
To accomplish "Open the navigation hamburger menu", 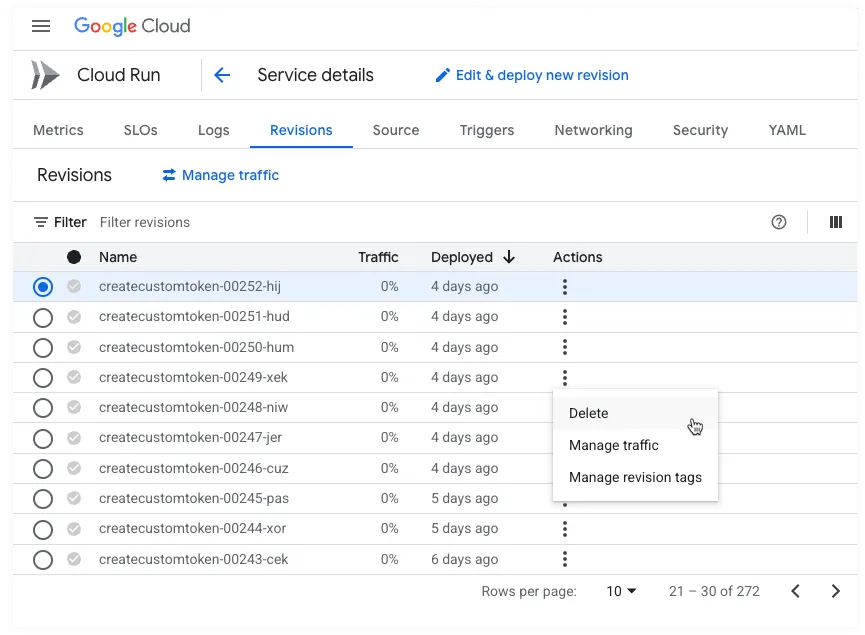I will [x=40, y=26].
